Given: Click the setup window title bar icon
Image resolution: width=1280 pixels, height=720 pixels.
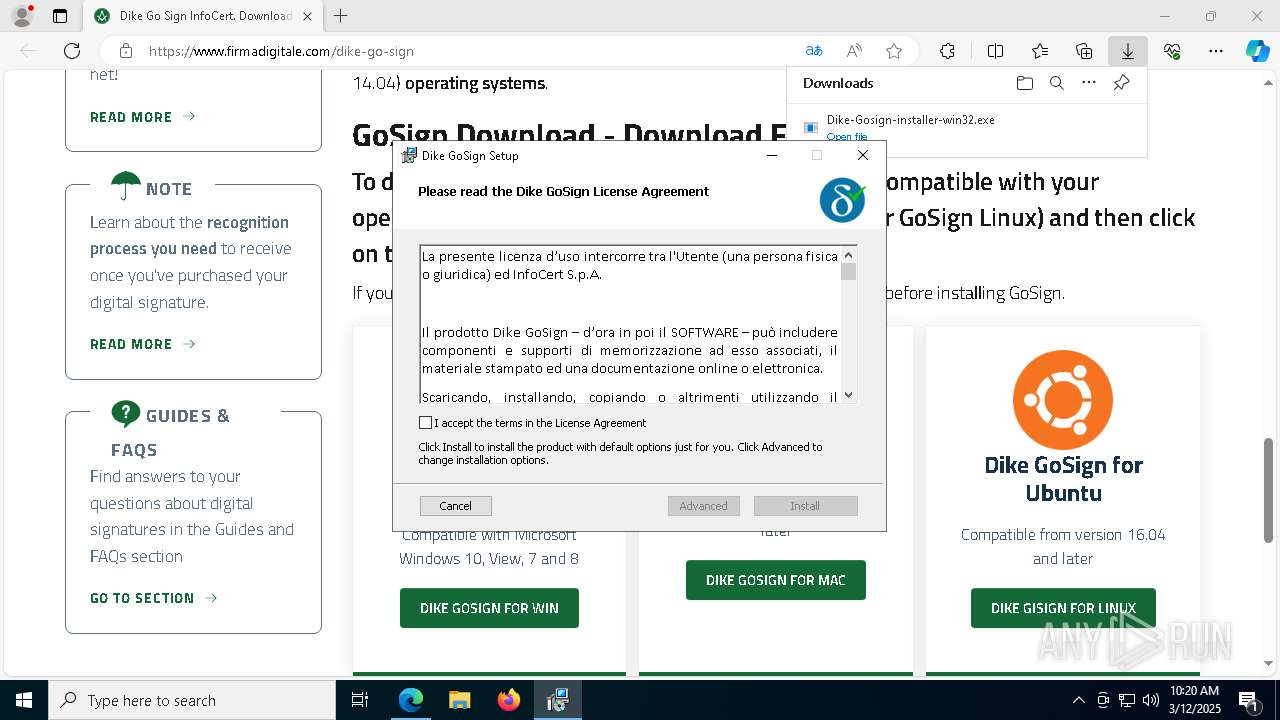Looking at the screenshot, I should [409, 155].
